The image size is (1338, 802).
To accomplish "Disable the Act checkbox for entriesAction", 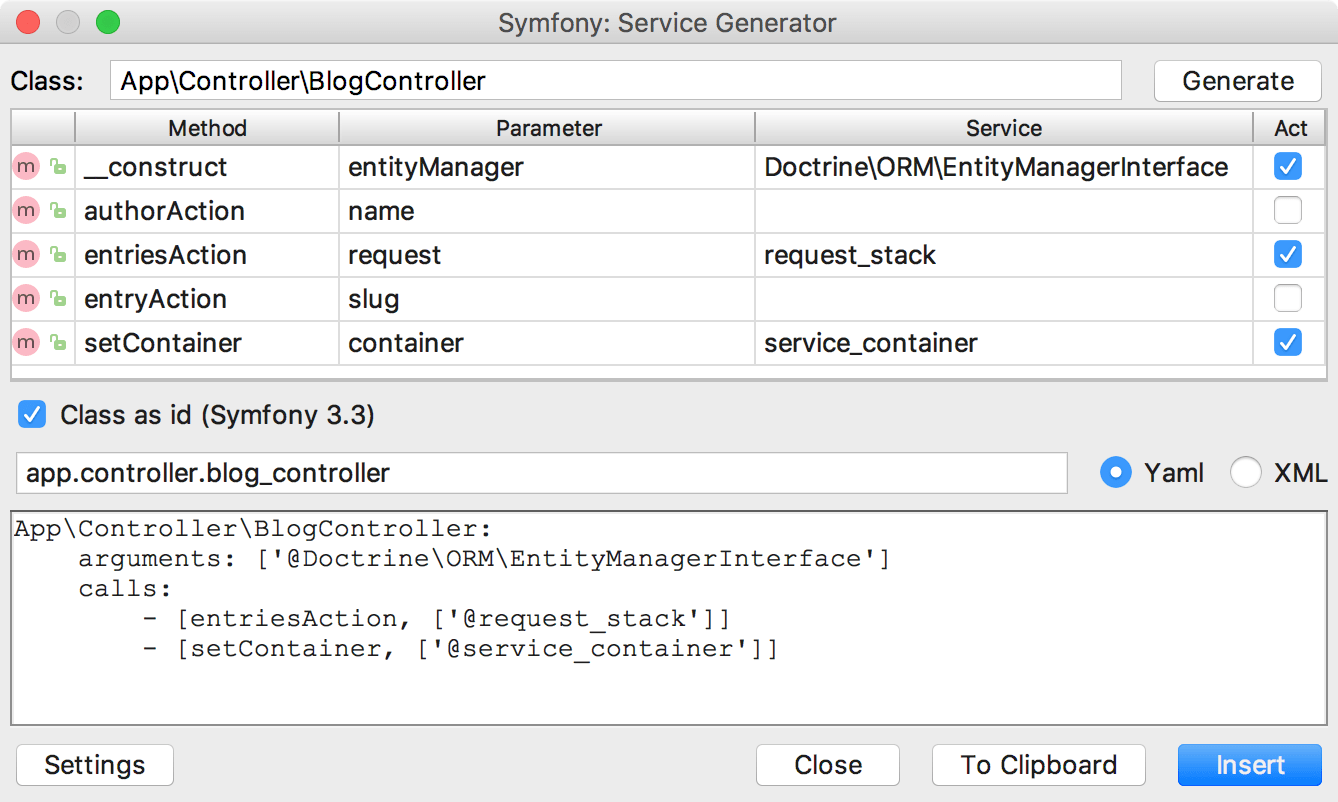I will click(1288, 254).
